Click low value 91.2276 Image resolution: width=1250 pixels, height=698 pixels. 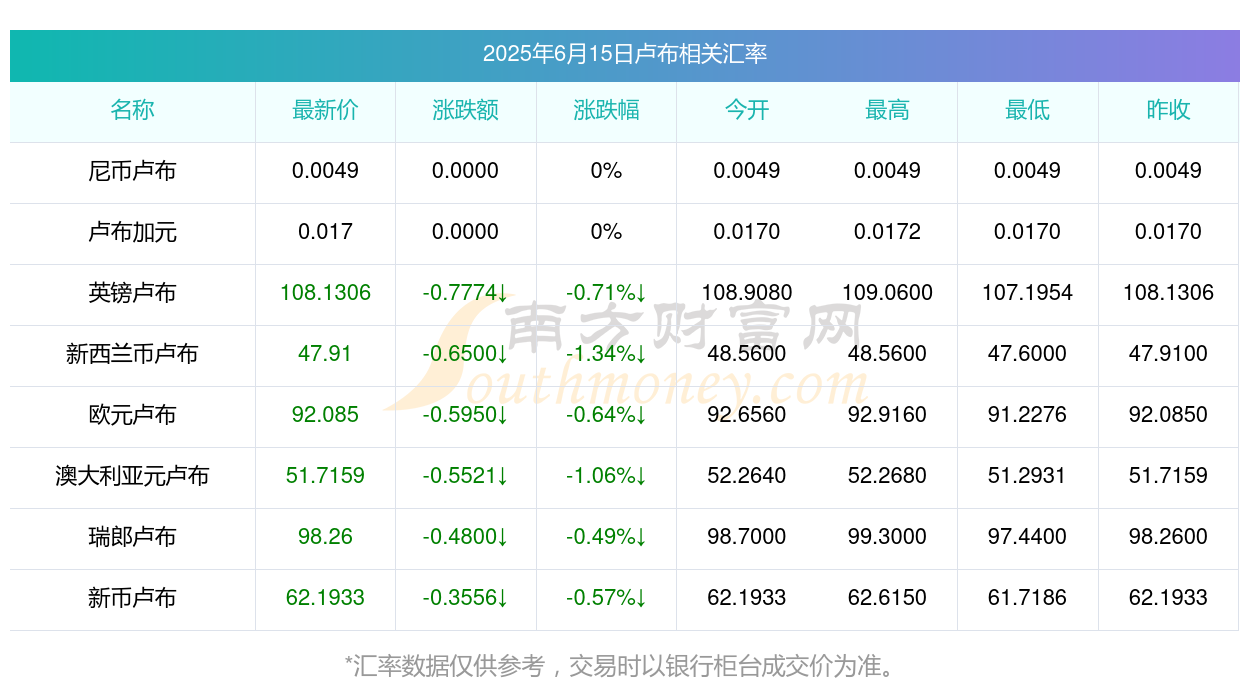tap(1027, 415)
